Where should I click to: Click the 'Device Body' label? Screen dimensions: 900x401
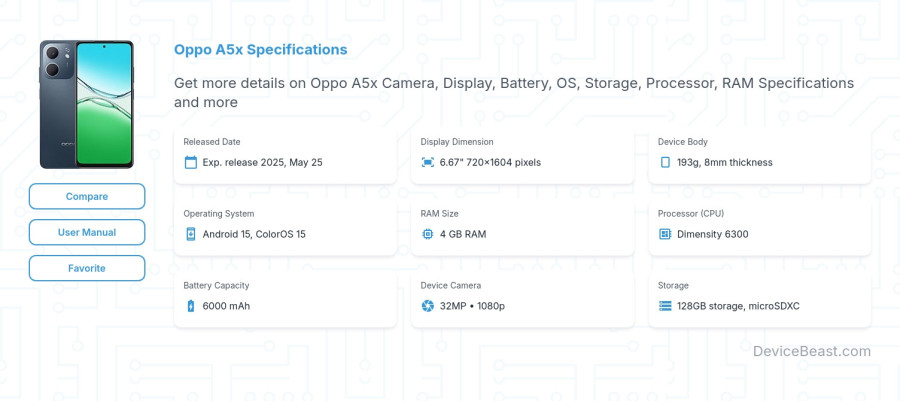click(x=682, y=142)
